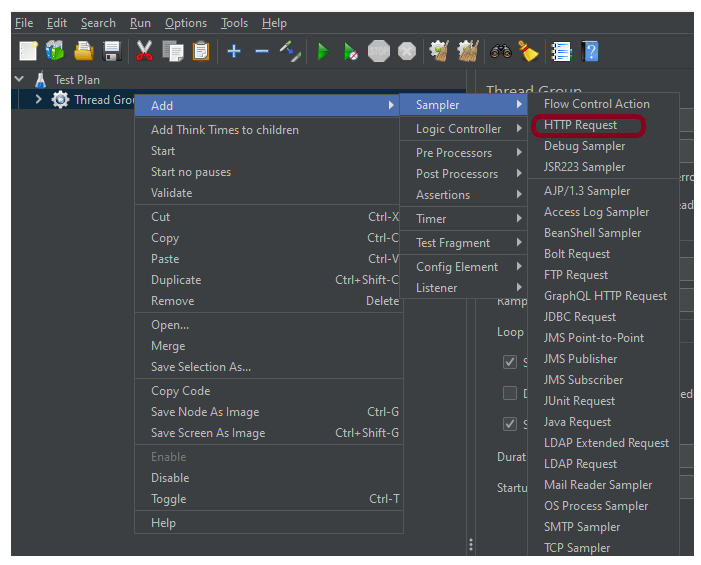Open the Options menu in menu bar

(186, 23)
